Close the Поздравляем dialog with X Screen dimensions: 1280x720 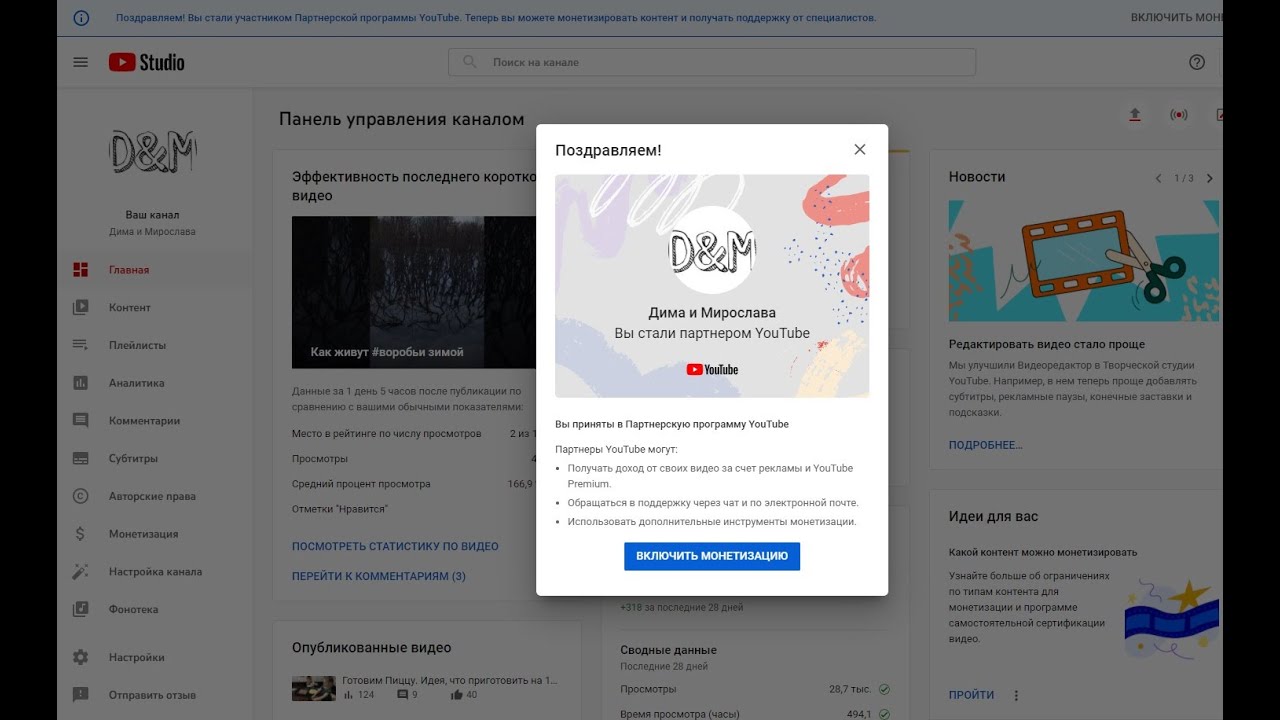pos(860,149)
